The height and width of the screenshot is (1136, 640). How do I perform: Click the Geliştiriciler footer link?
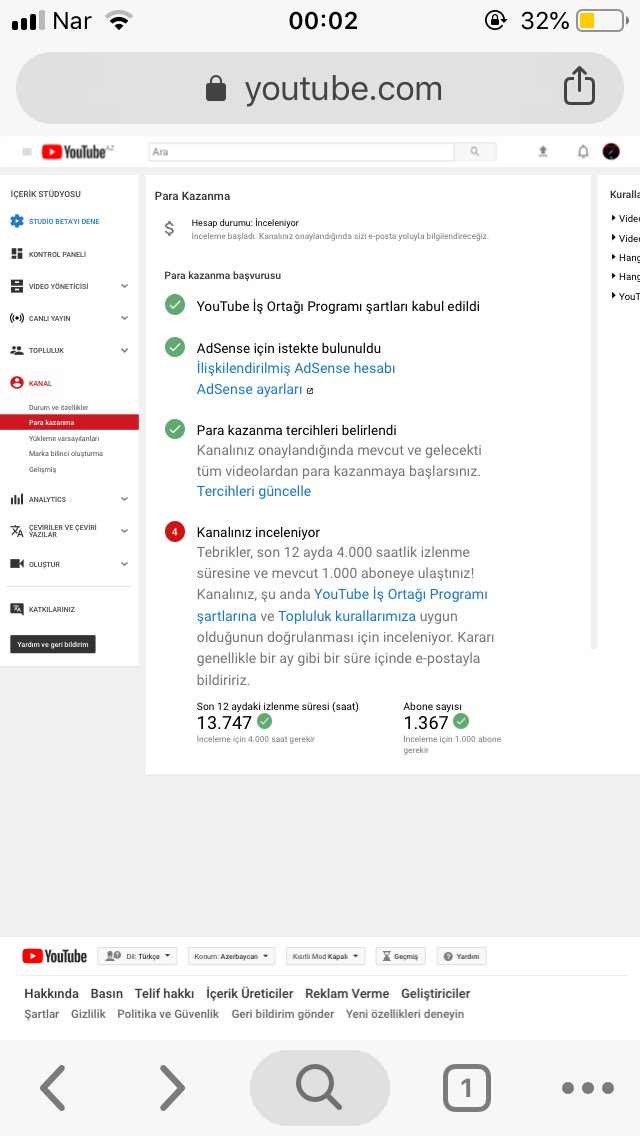[x=436, y=993]
